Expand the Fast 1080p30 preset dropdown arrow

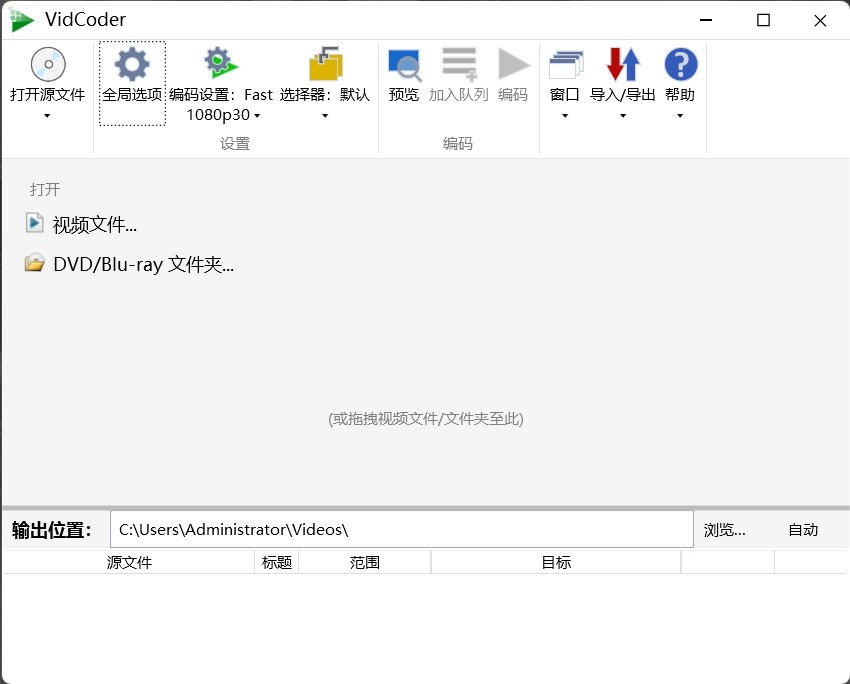tap(257, 115)
